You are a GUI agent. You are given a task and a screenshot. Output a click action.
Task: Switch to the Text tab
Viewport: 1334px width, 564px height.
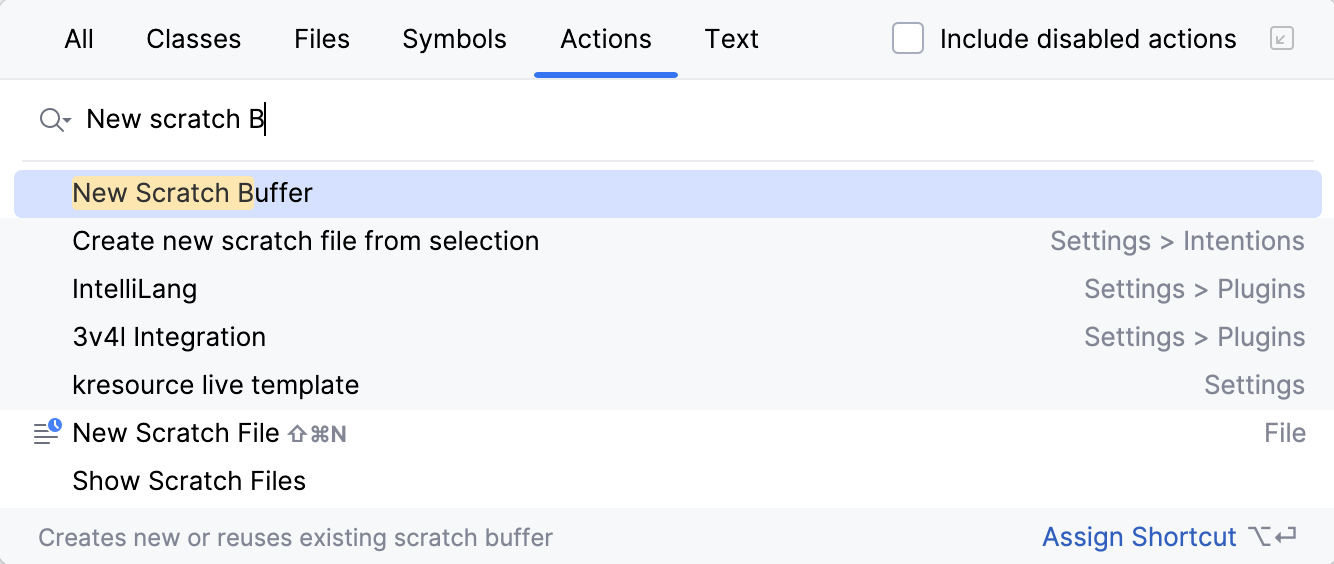(x=731, y=39)
